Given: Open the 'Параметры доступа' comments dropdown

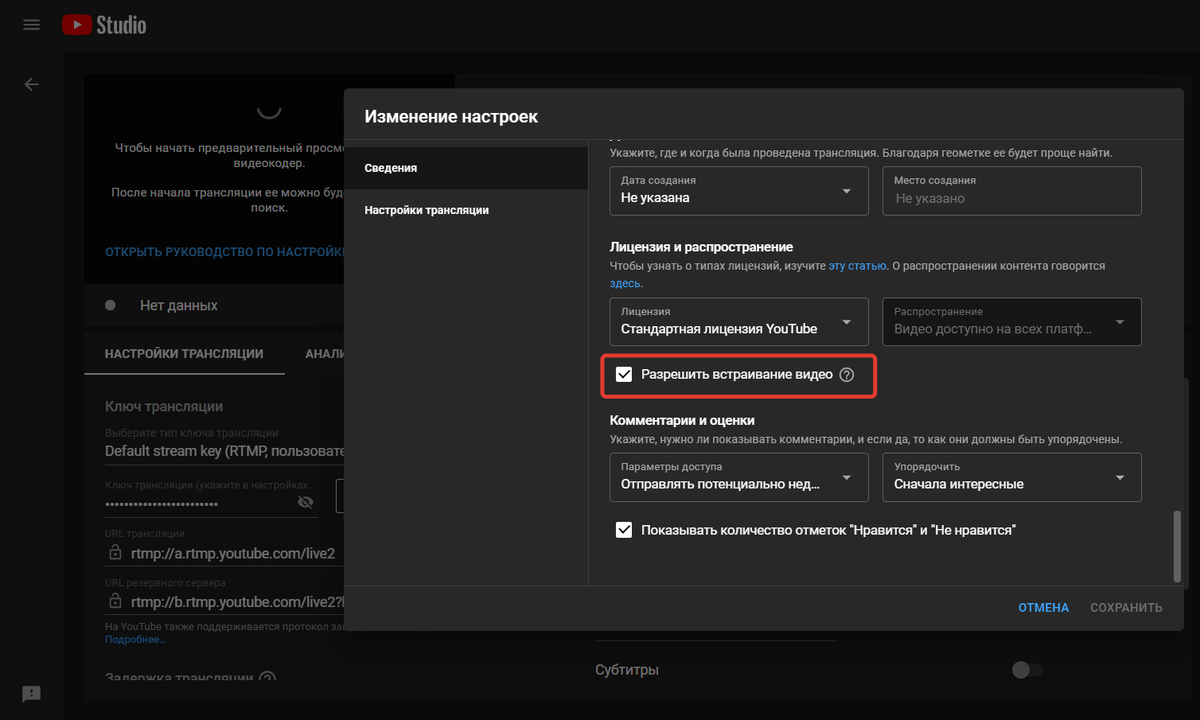Looking at the screenshot, I should pos(739,477).
